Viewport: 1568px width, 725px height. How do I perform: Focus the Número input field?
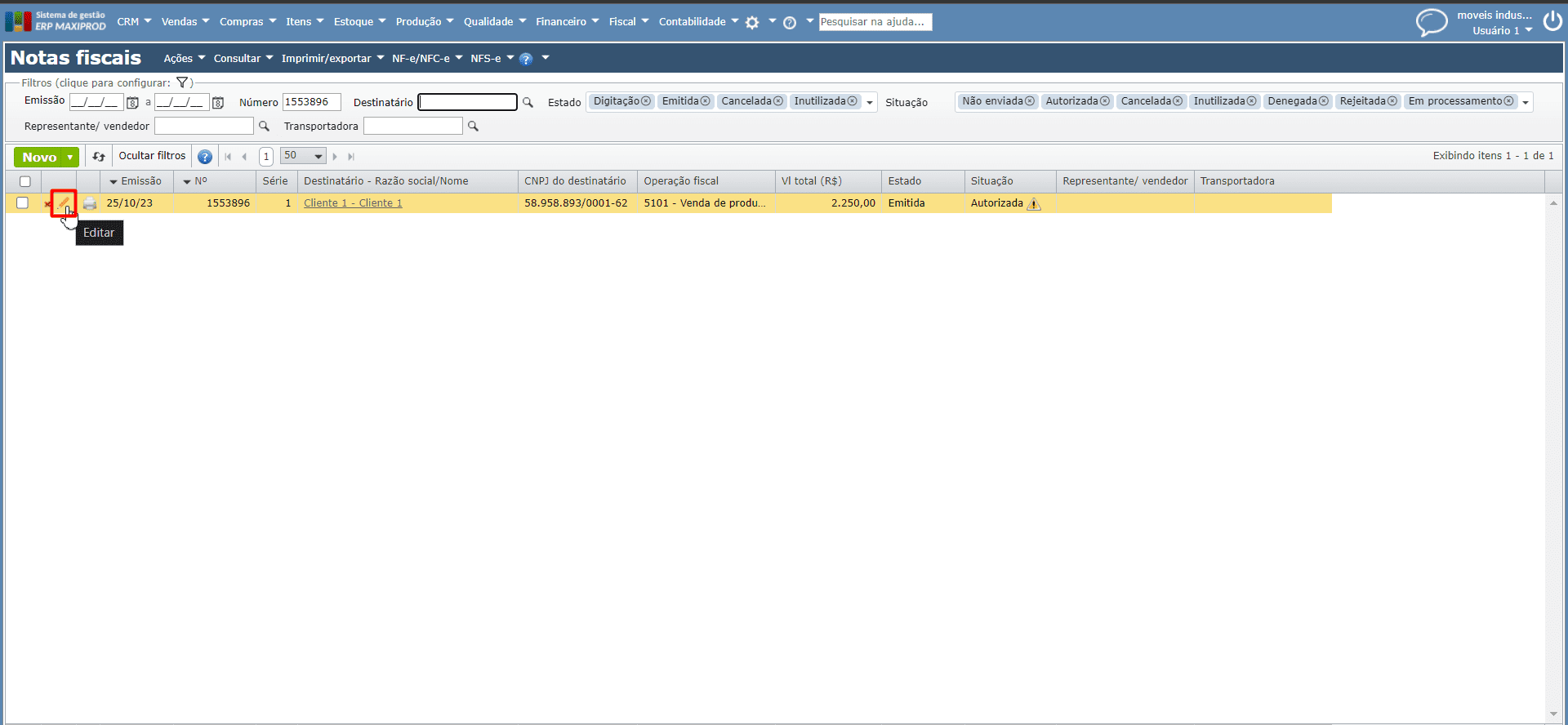311,102
